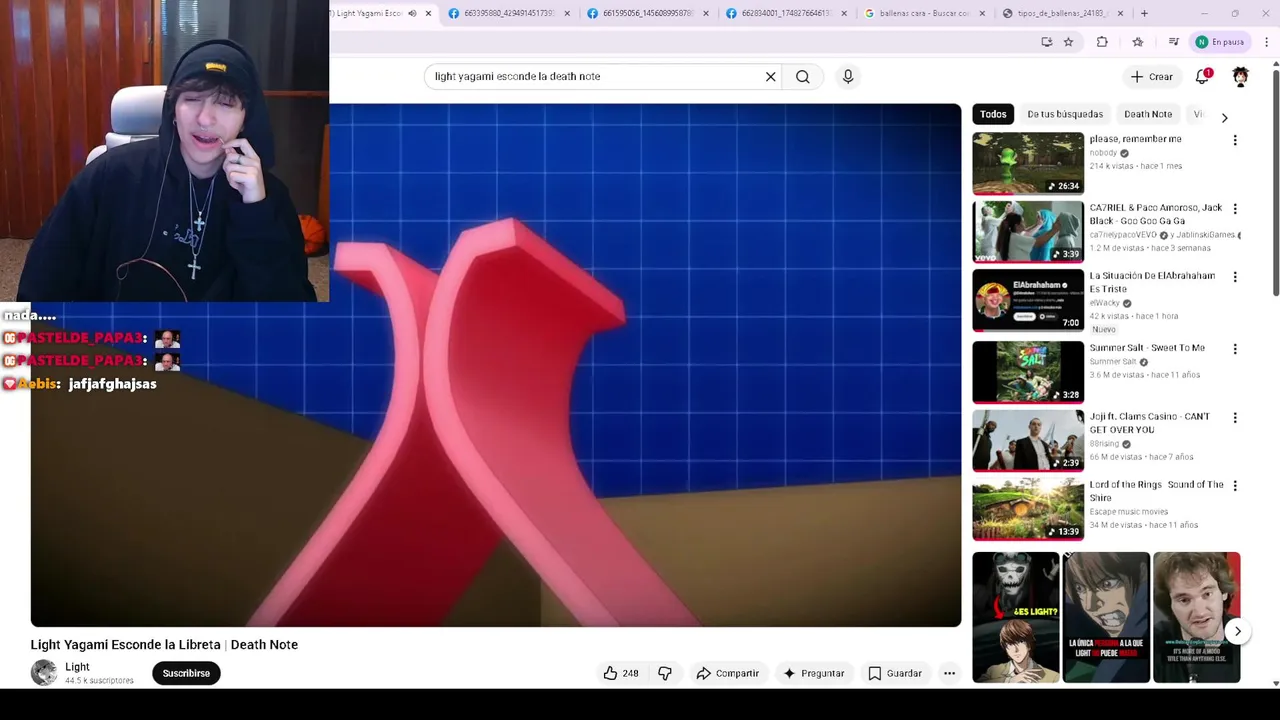
Task: Click the elWacky channel name
Action: (1105, 303)
